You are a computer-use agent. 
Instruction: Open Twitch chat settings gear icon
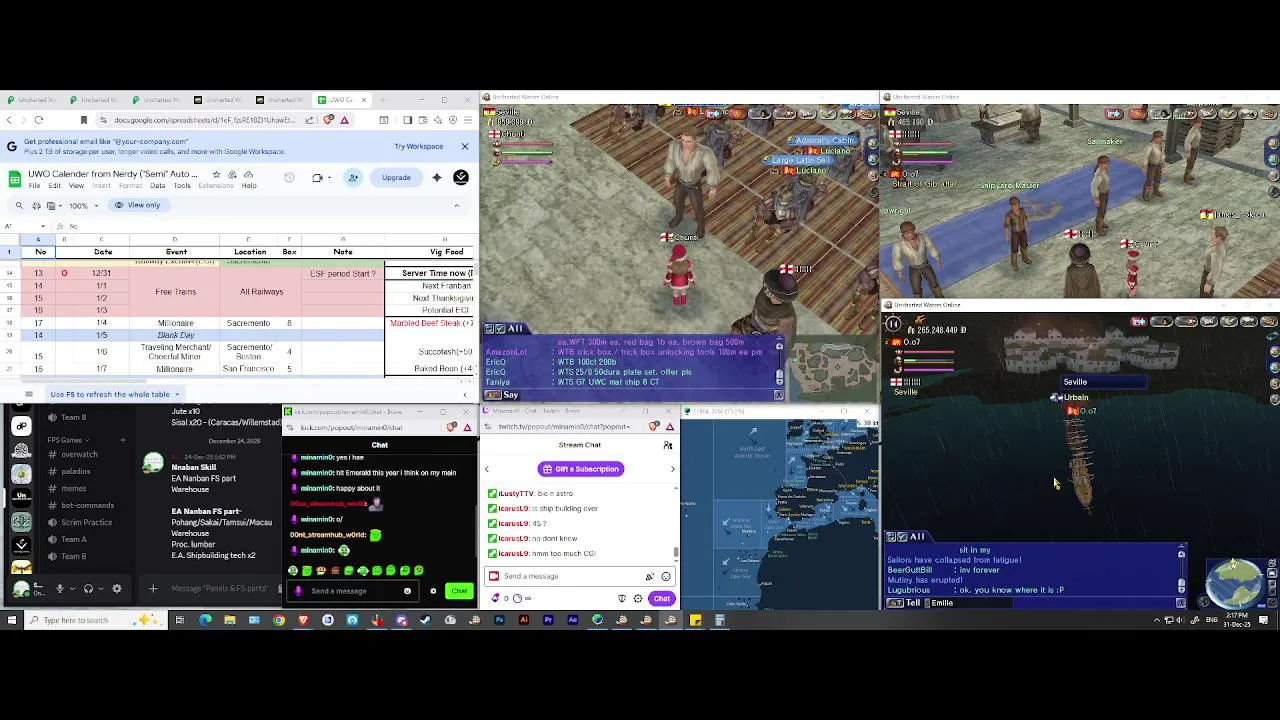pyautogui.click(x=638, y=598)
